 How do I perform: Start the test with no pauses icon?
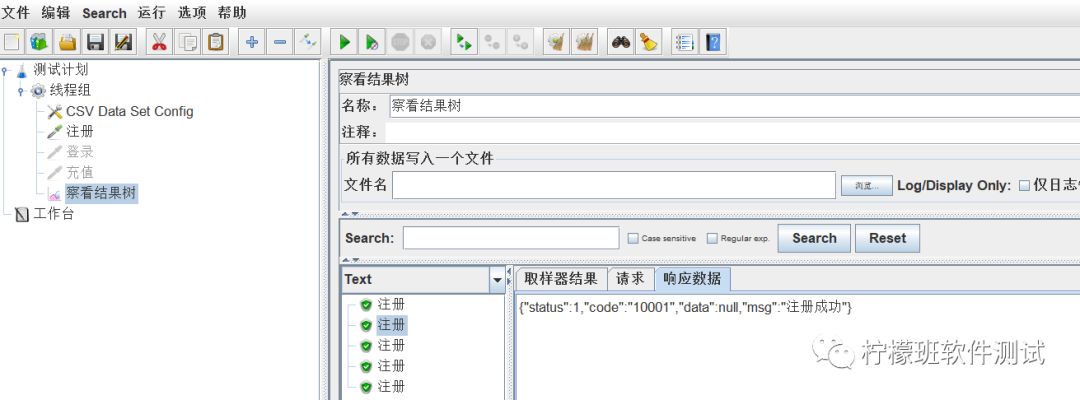click(372, 43)
